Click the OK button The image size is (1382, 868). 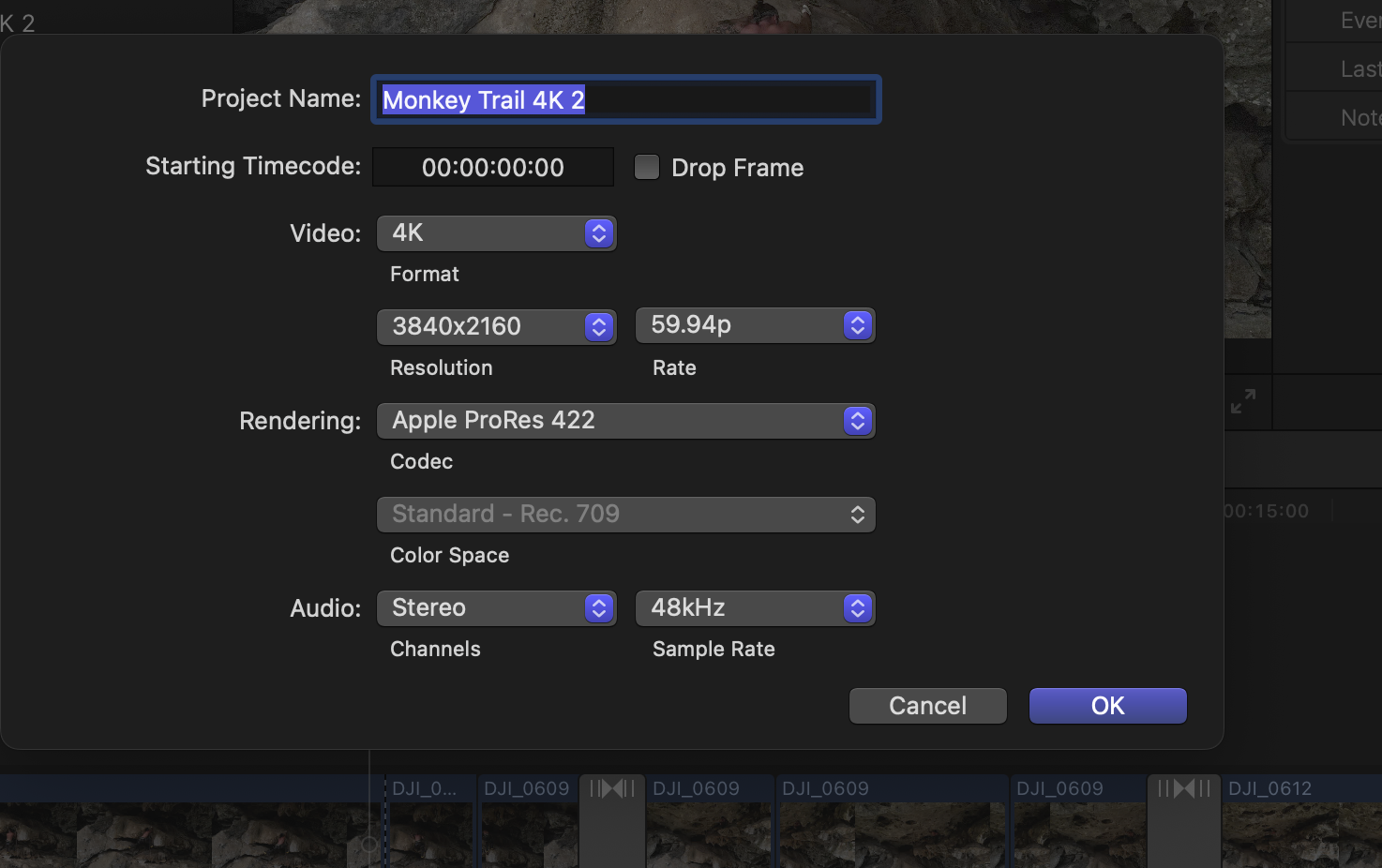(x=1107, y=706)
